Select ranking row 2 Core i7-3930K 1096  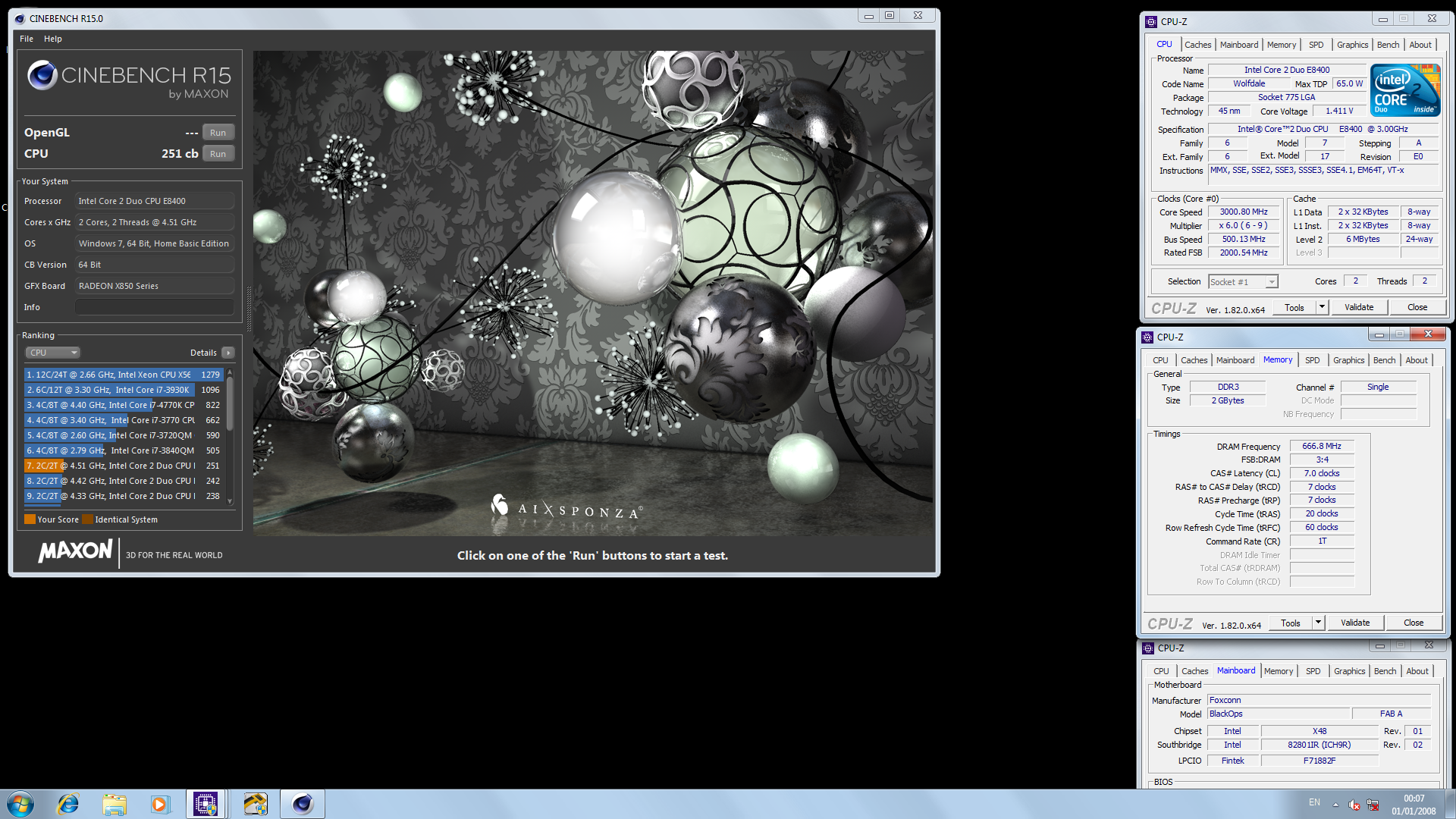124,390
